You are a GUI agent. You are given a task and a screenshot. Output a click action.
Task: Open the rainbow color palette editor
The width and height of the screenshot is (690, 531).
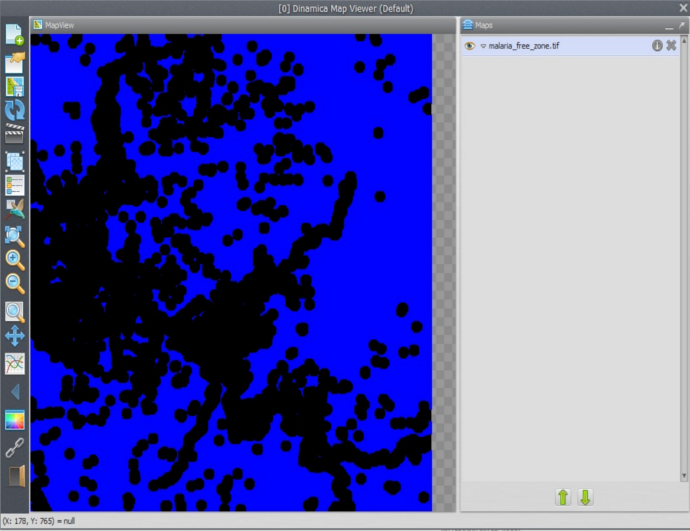click(15, 420)
